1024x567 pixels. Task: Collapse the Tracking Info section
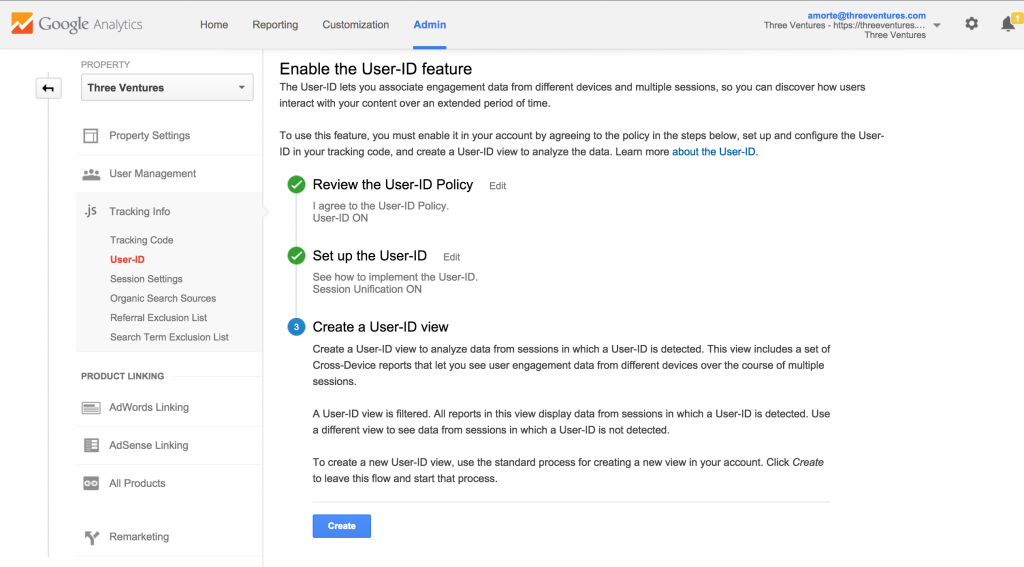140,212
